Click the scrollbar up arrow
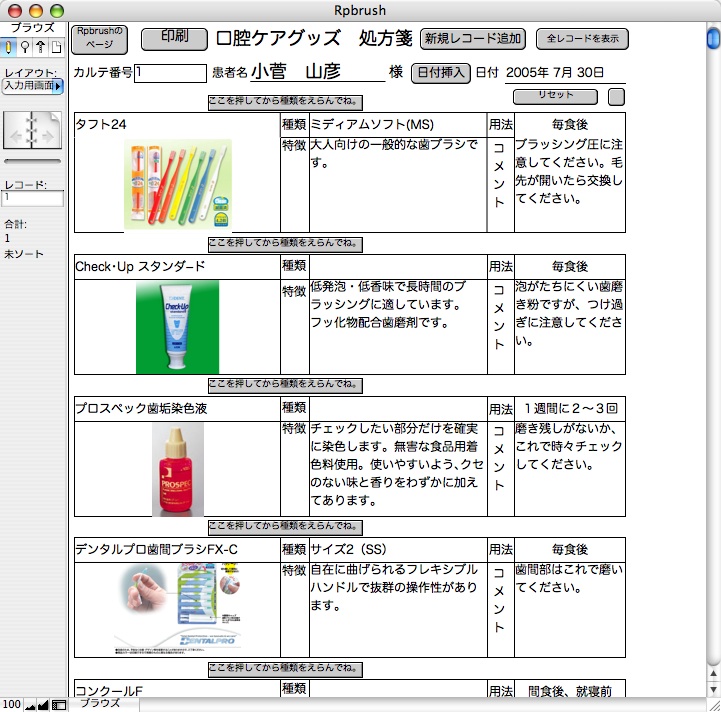Image resolution: width=721 pixels, height=712 pixels. 713,674
